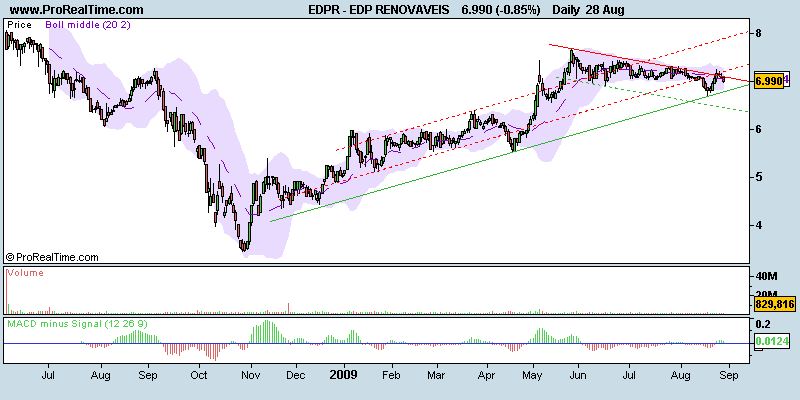Click the 5 price axis label

(x=759, y=178)
